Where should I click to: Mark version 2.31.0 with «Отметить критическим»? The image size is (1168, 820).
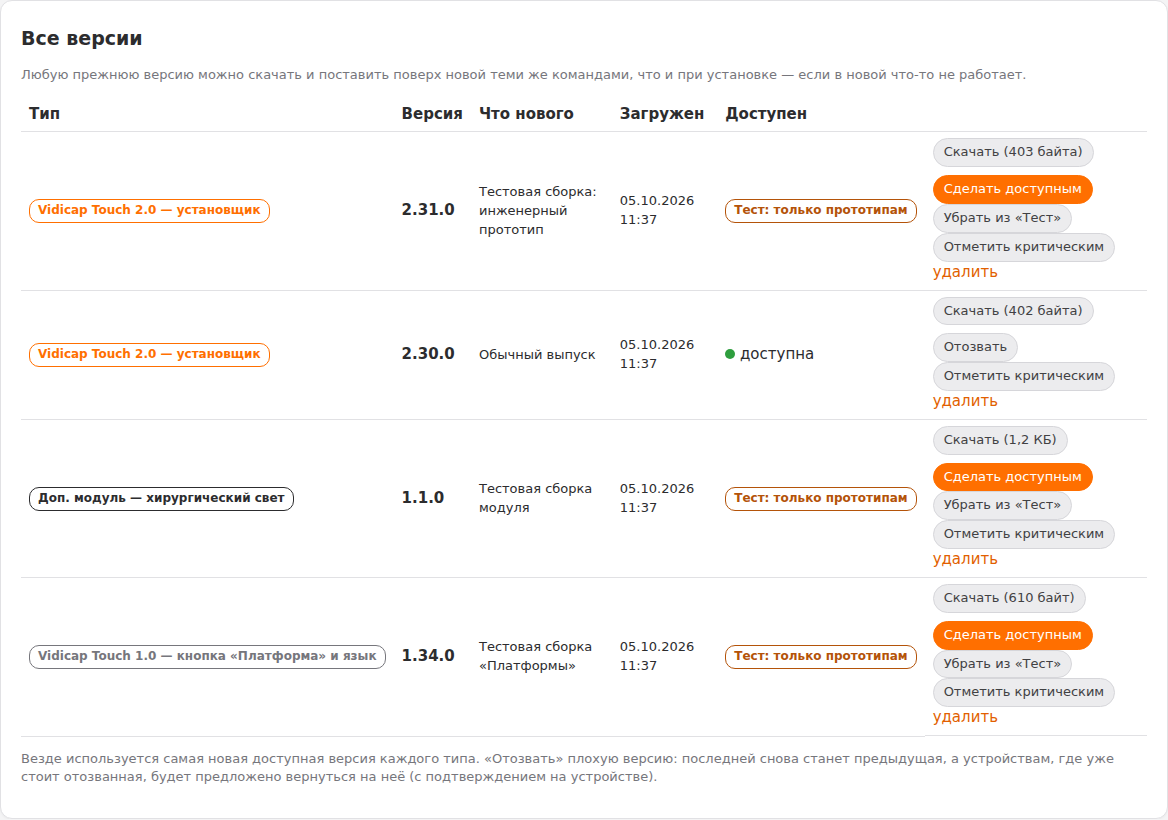[1023, 247]
